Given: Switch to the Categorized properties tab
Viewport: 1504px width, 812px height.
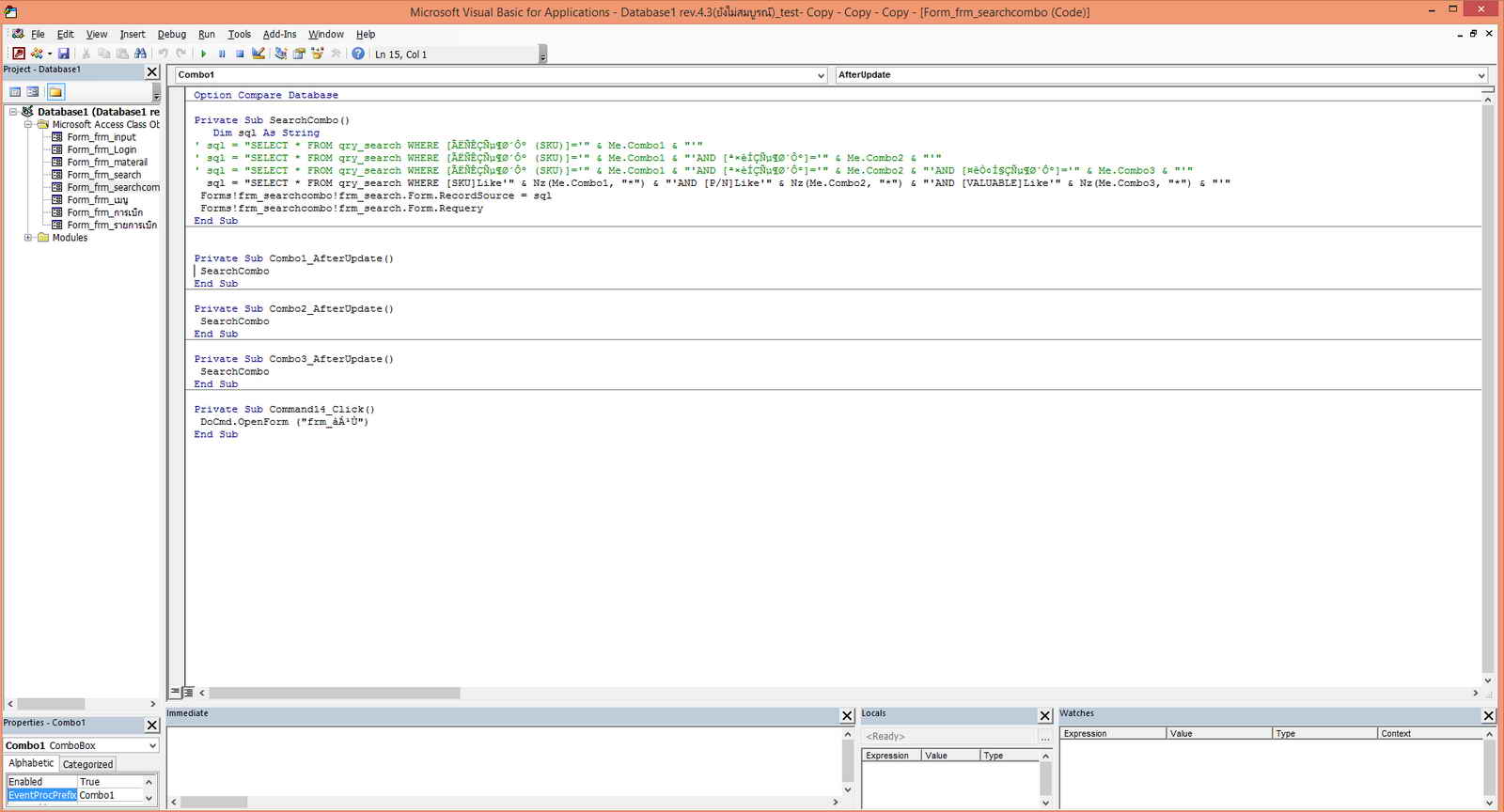Looking at the screenshot, I should coord(87,764).
